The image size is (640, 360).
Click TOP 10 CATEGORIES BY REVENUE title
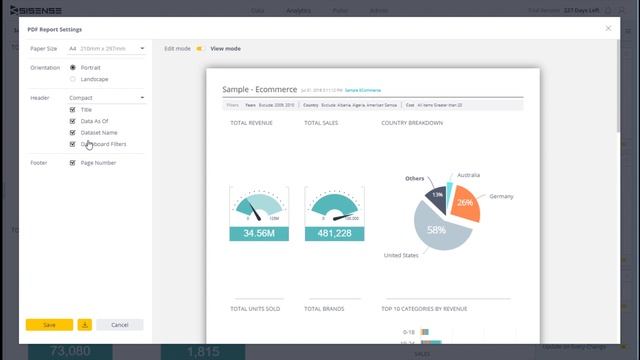click(424, 309)
